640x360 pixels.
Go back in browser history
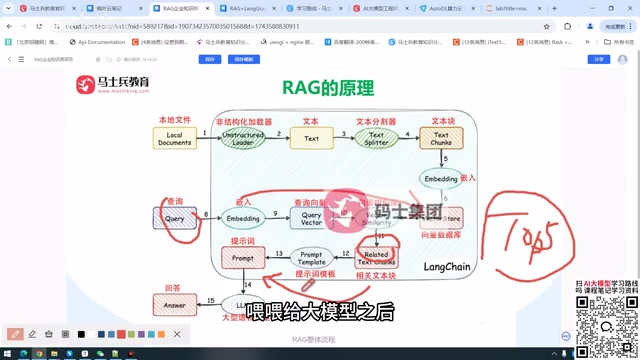9,27
